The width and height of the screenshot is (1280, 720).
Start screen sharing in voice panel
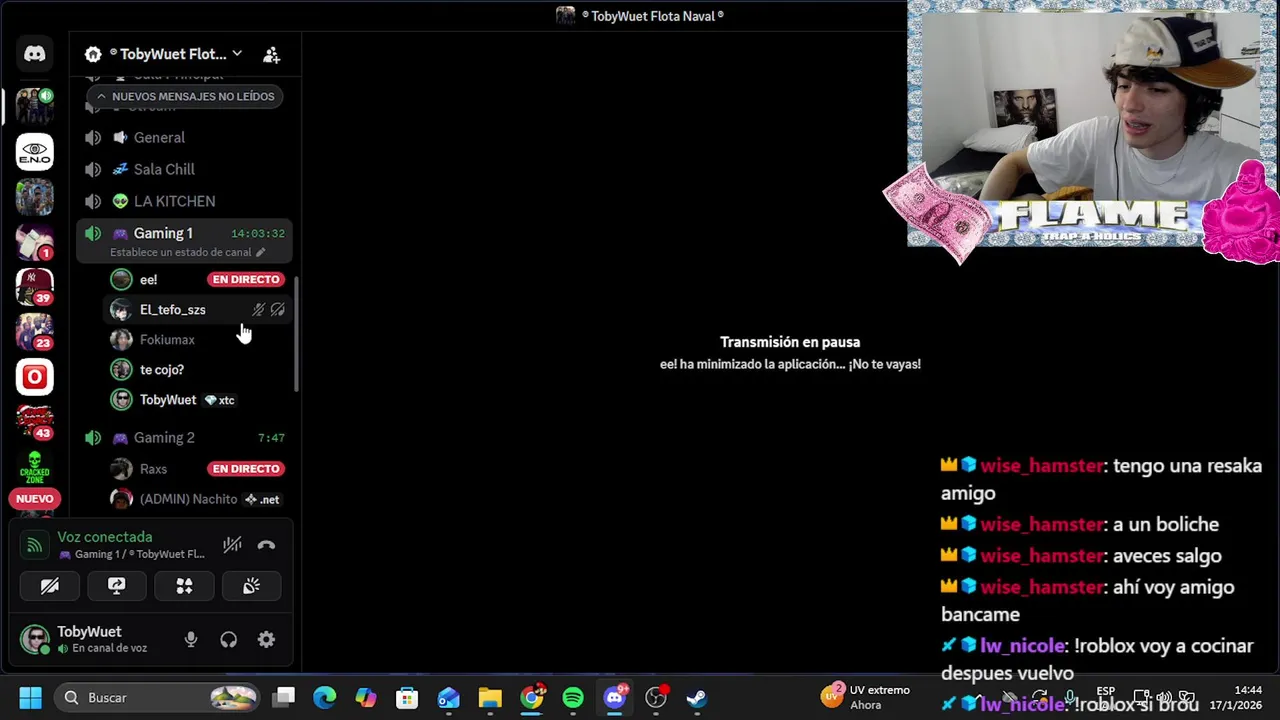pyautogui.click(x=117, y=586)
